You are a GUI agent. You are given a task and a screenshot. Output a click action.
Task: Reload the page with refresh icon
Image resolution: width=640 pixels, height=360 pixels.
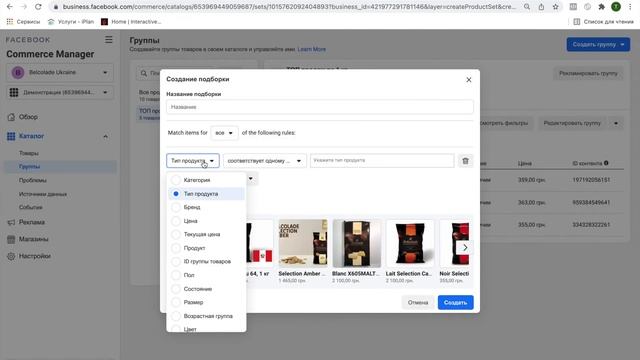pos(38,7)
